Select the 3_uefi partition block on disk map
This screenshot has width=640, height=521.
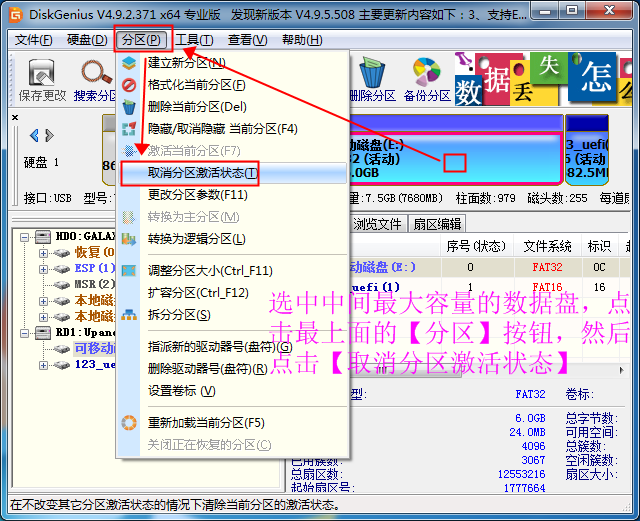coord(587,150)
